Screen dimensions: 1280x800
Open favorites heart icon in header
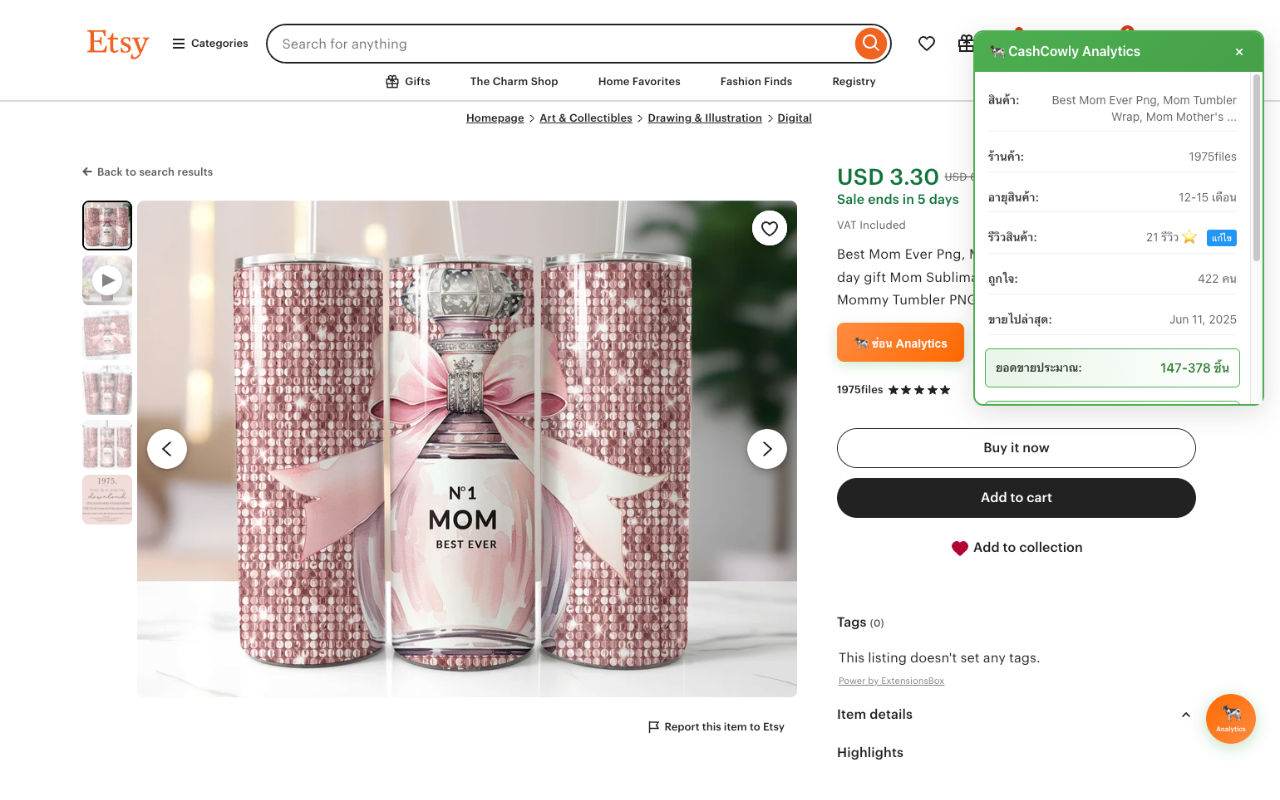[927, 43]
